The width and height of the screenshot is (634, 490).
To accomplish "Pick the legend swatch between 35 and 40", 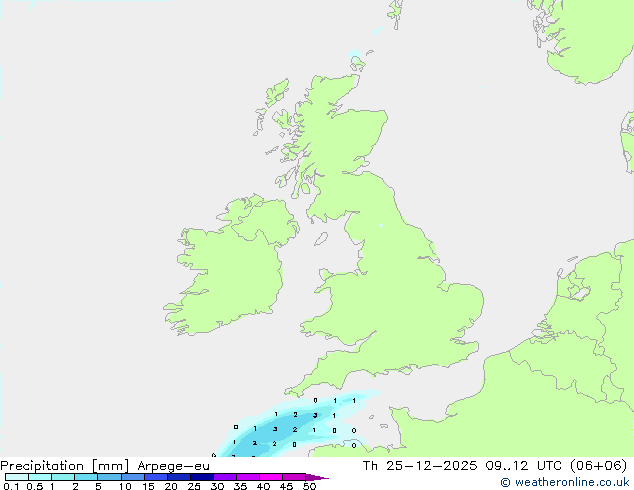I will 248,477.
